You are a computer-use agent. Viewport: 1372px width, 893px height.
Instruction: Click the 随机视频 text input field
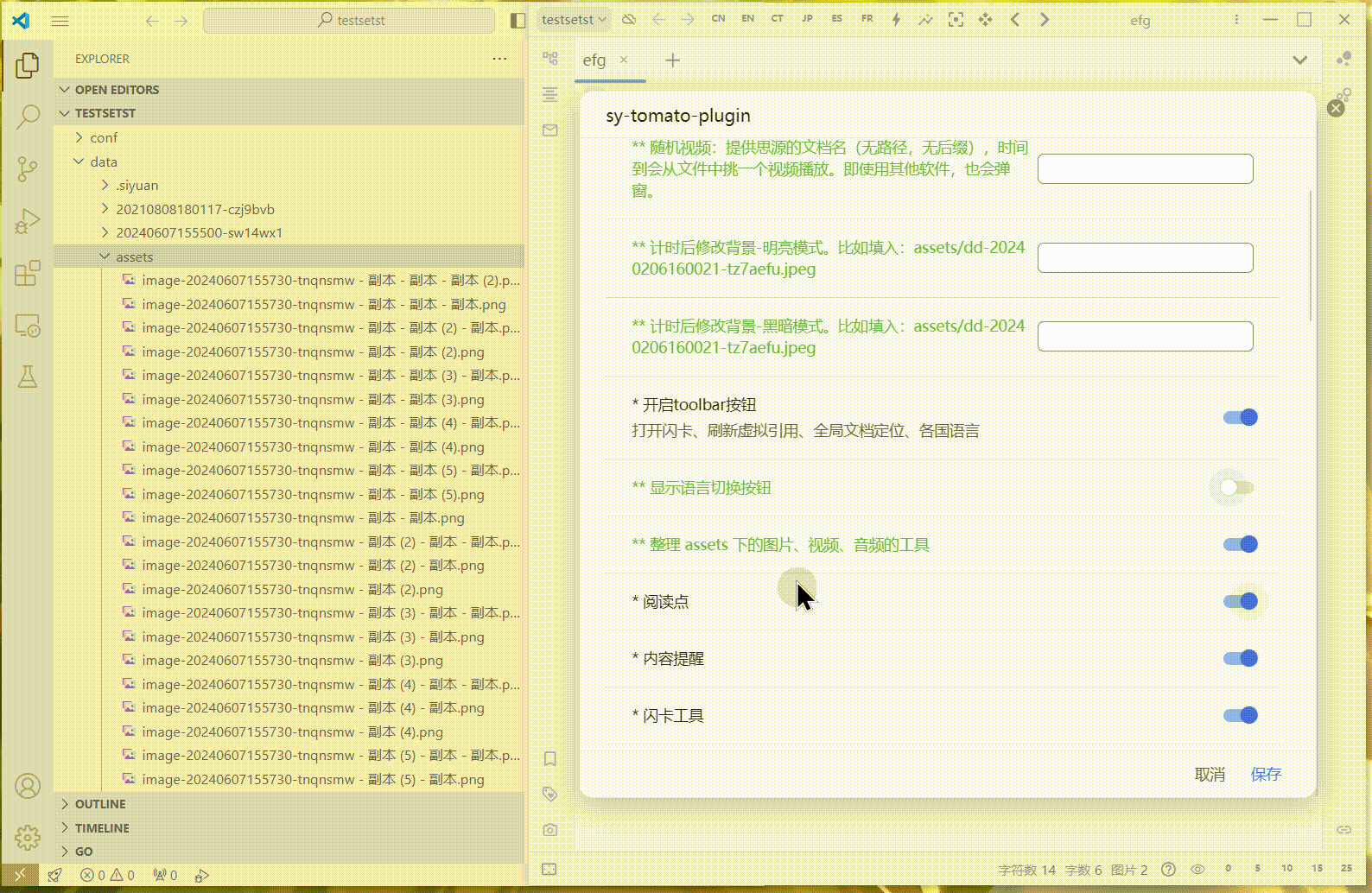[x=1145, y=169]
